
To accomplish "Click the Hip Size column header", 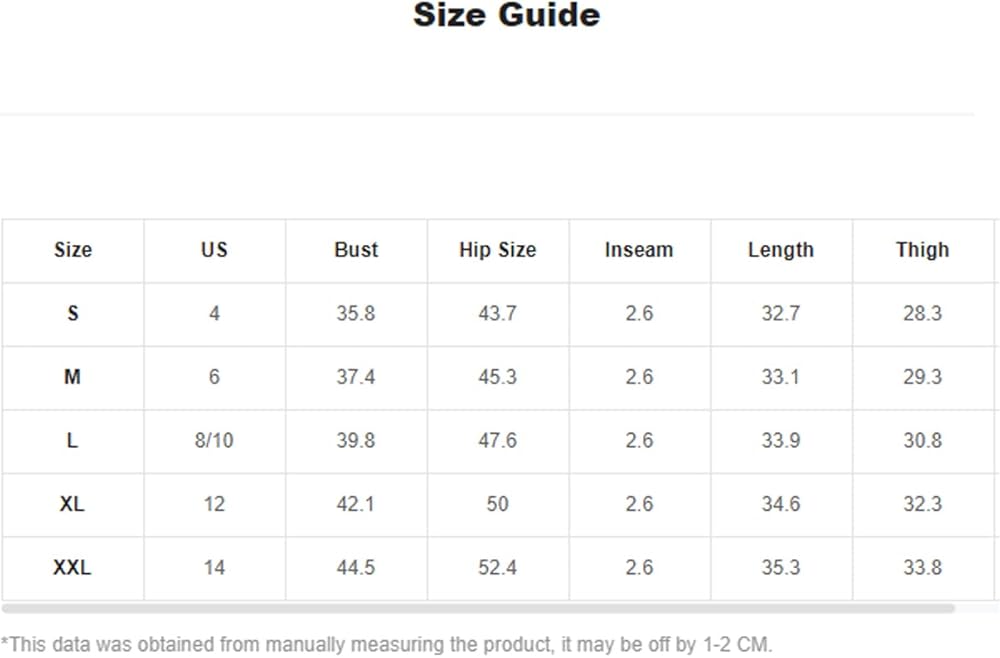I will pos(498,250).
